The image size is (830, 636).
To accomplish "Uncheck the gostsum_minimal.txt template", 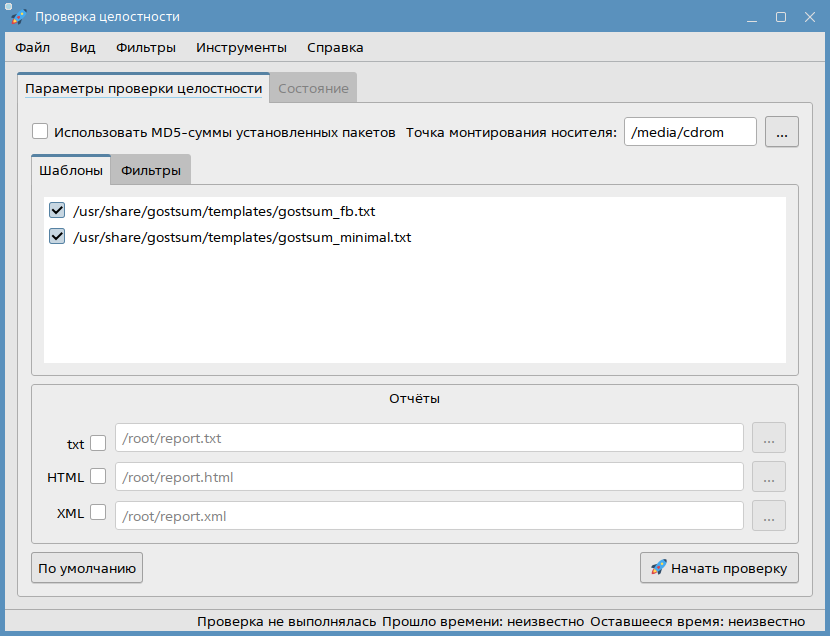I will click(57, 237).
